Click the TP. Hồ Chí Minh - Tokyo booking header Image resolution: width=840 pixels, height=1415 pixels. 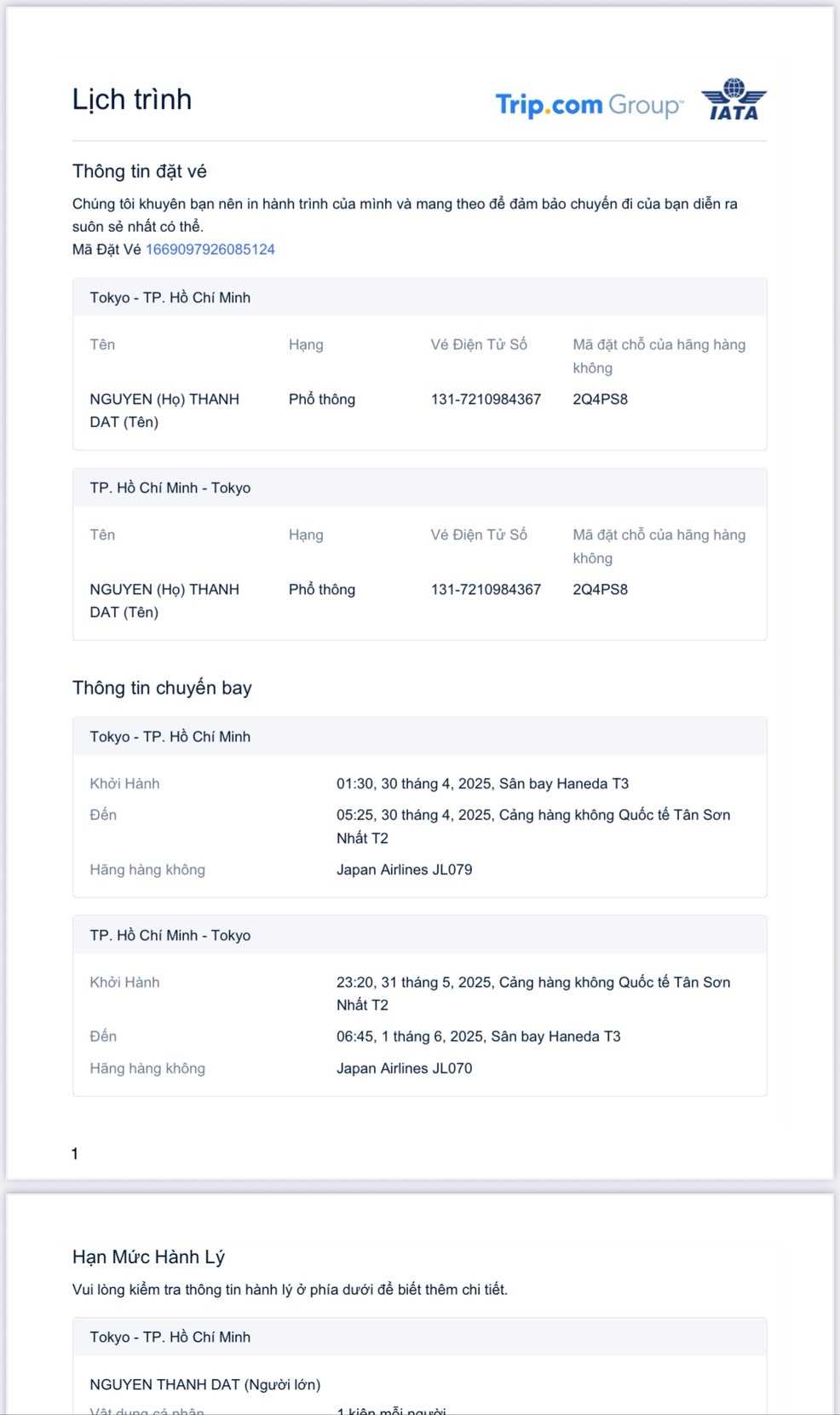click(x=170, y=488)
